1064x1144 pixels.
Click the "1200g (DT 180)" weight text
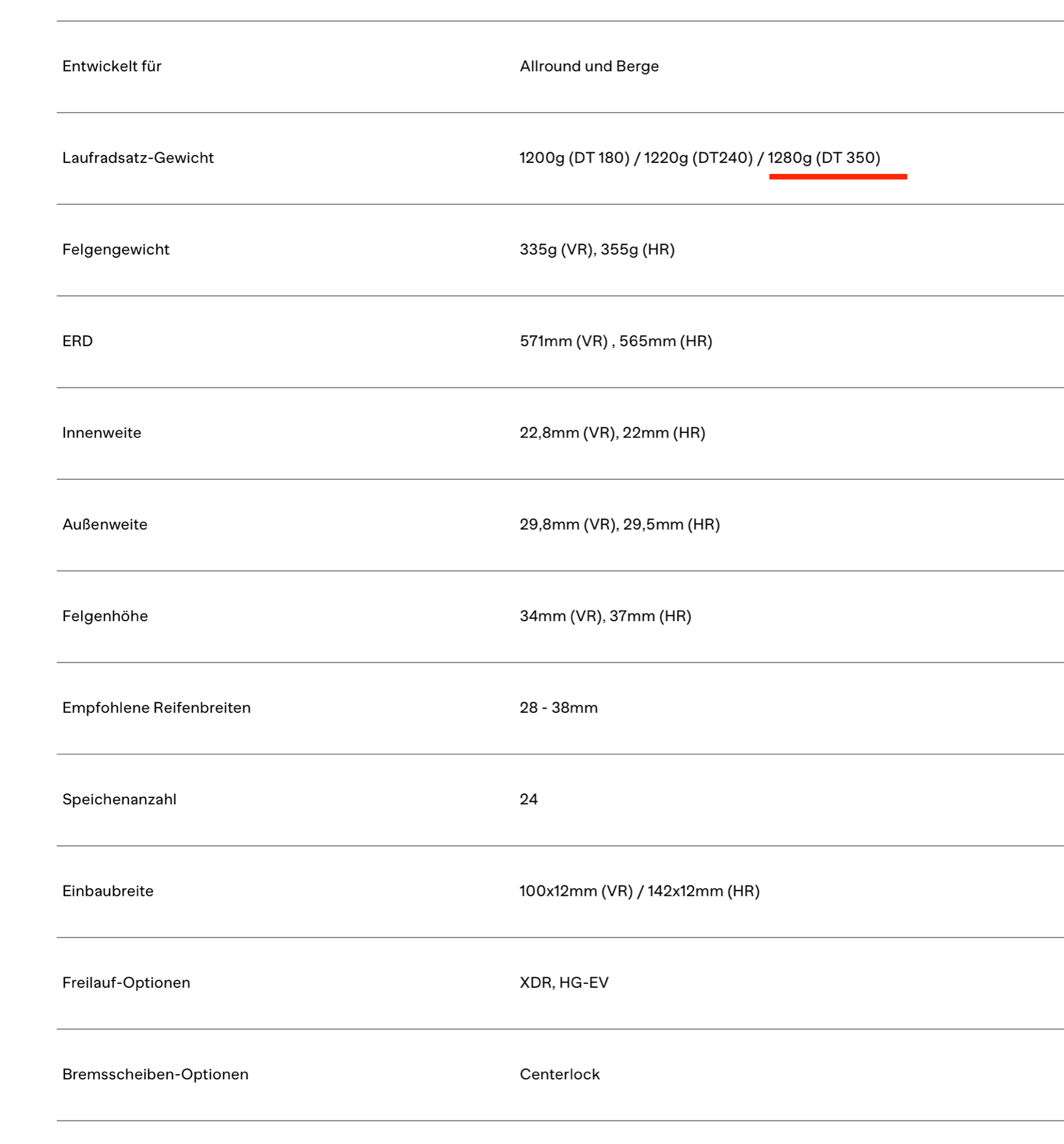click(x=574, y=158)
